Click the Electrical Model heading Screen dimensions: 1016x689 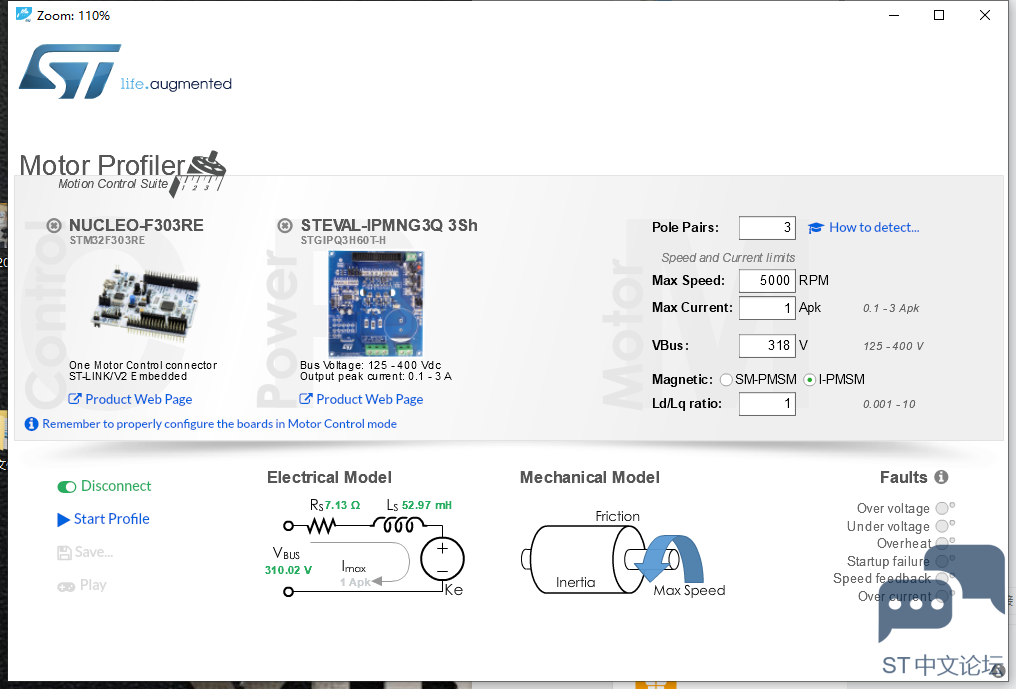click(x=329, y=478)
